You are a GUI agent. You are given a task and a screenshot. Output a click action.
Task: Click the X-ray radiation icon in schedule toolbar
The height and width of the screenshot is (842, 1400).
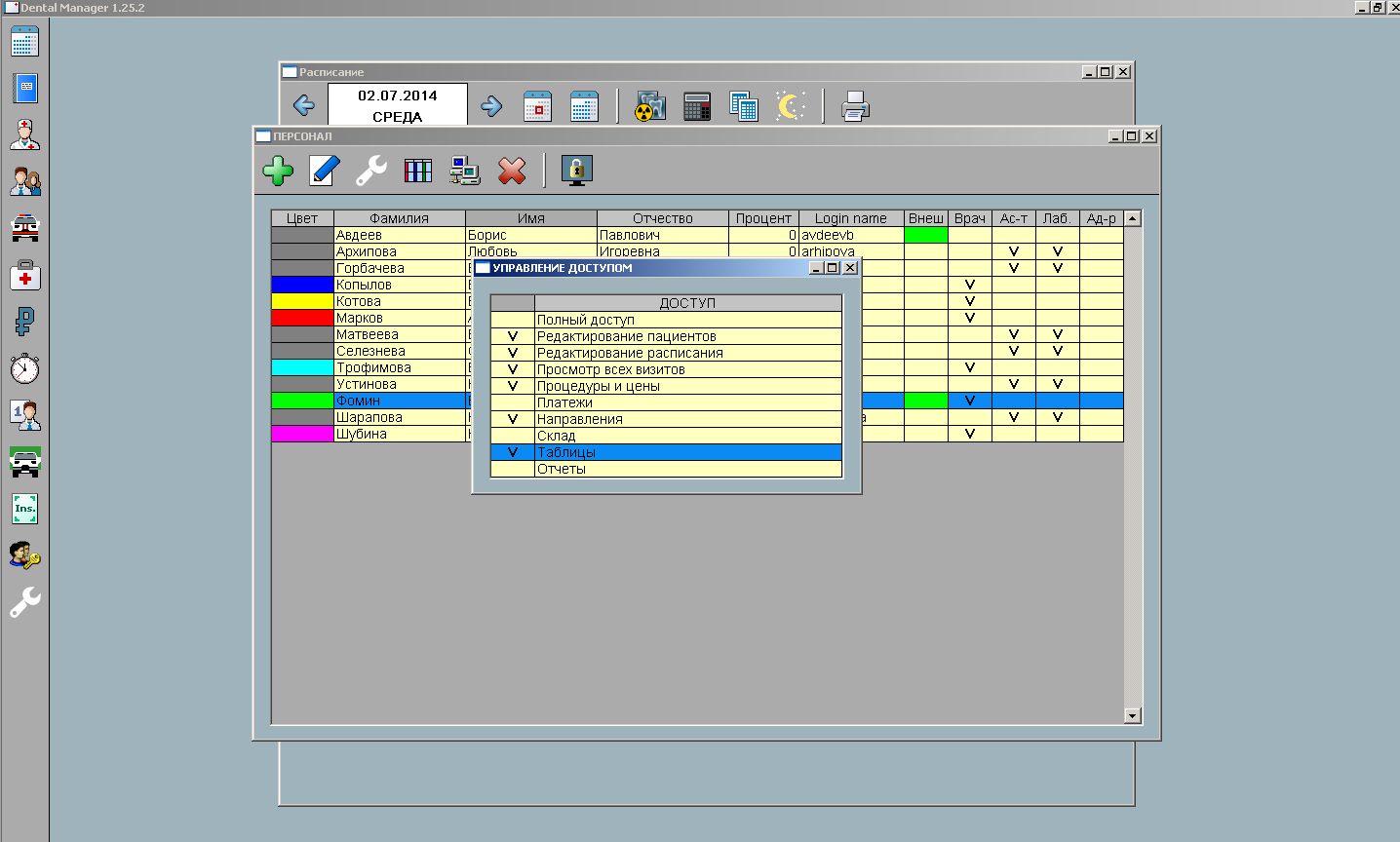point(650,106)
